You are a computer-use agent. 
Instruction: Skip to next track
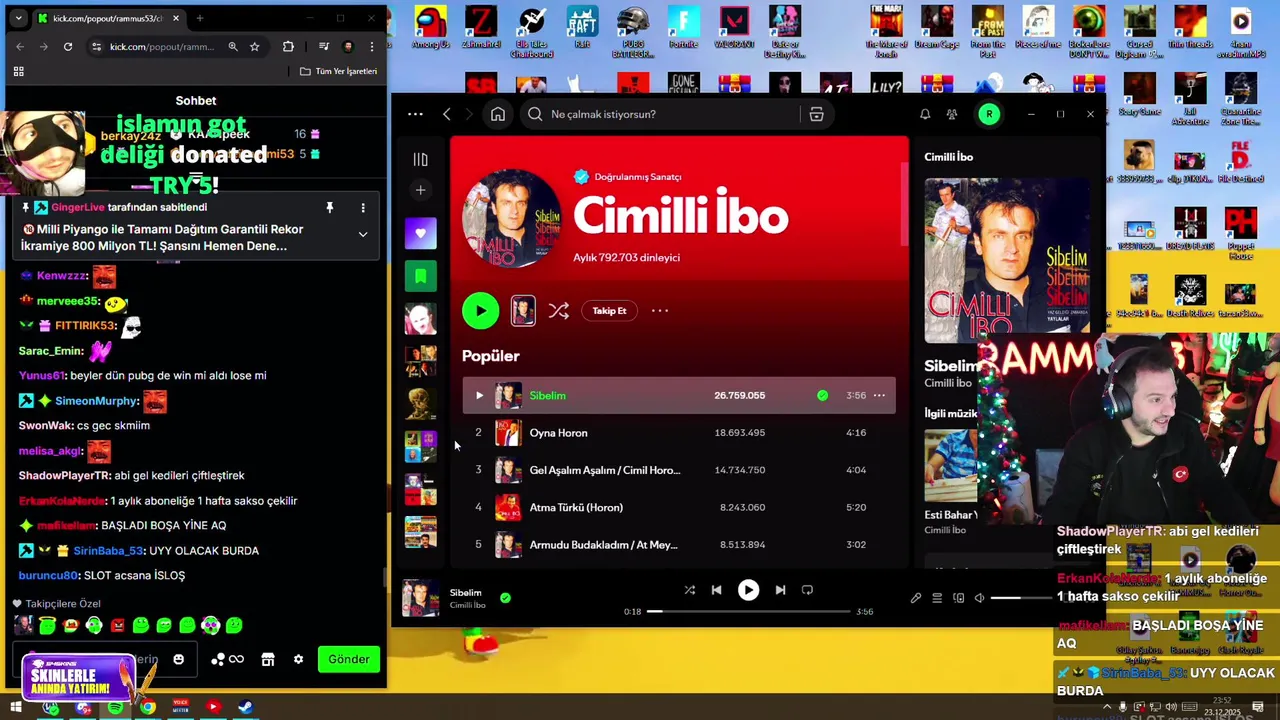point(780,590)
